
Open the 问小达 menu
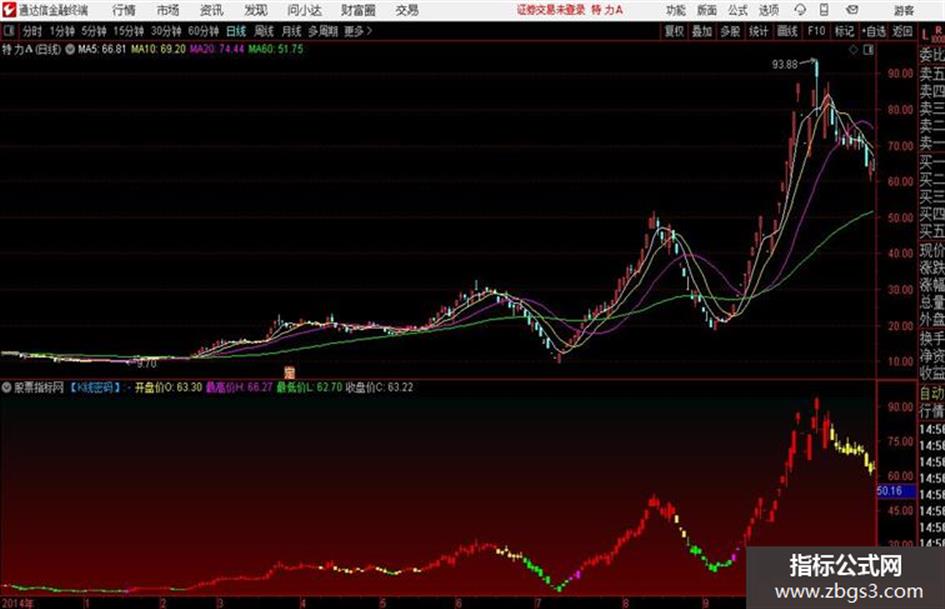(x=304, y=10)
